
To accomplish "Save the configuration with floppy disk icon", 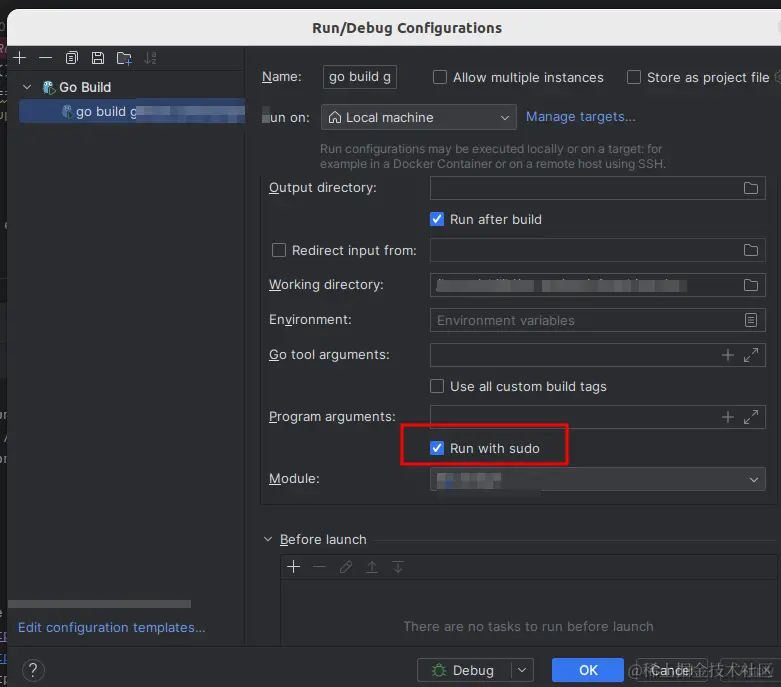I will [98, 58].
